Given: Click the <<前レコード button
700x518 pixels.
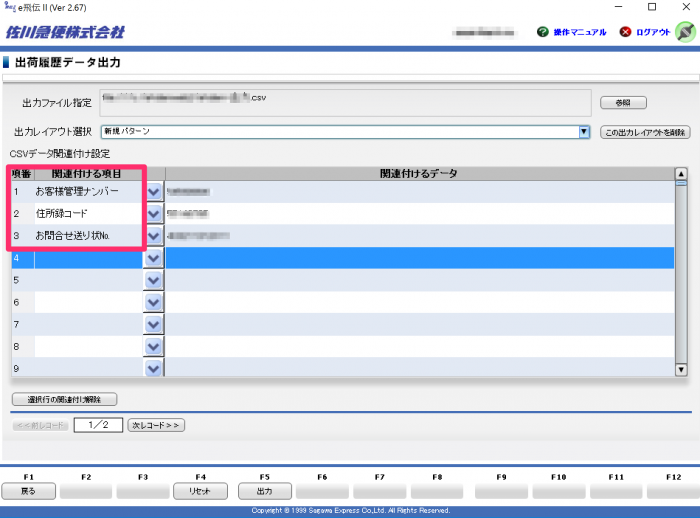Looking at the screenshot, I should 40,426.
